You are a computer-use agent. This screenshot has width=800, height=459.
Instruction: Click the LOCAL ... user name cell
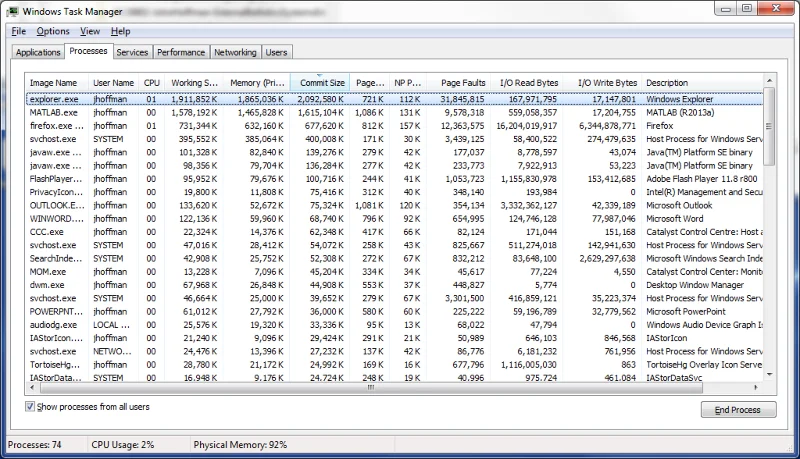[x=111, y=324]
